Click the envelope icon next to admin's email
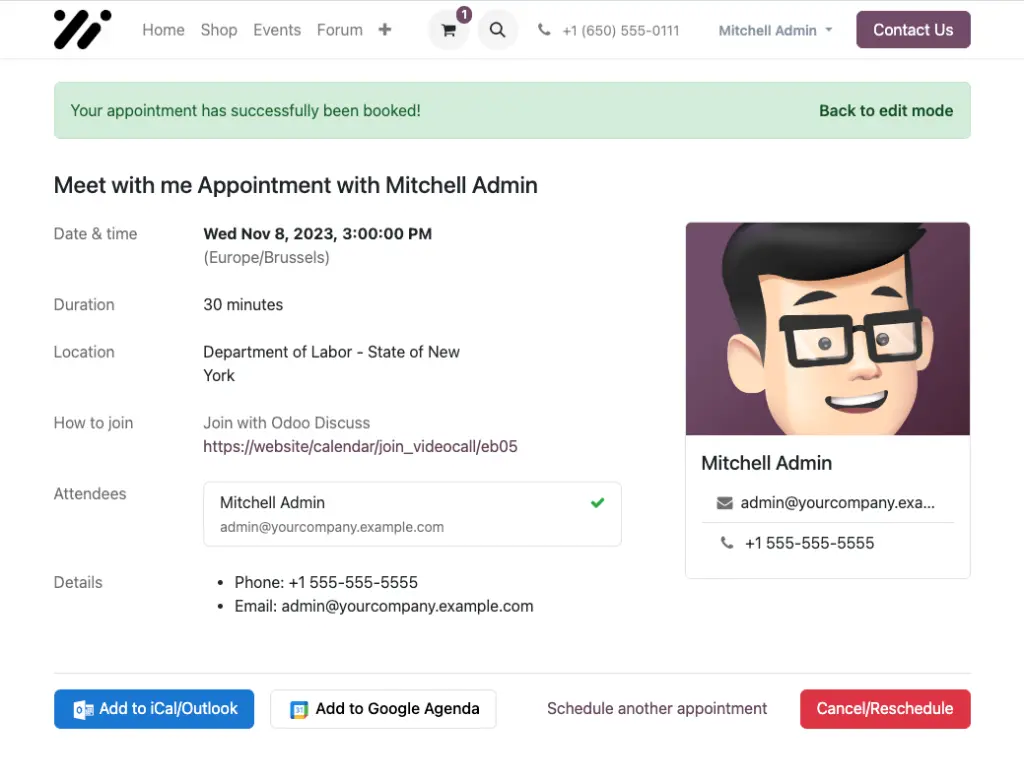Image resolution: width=1024 pixels, height=781 pixels. [x=724, y=503]
